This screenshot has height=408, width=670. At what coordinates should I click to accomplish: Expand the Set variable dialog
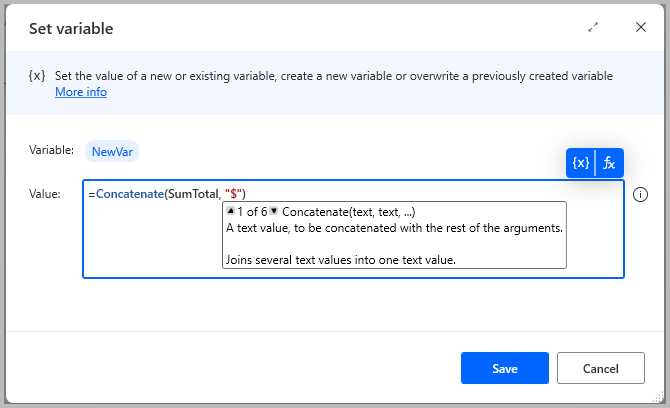(x=593, y=28)
